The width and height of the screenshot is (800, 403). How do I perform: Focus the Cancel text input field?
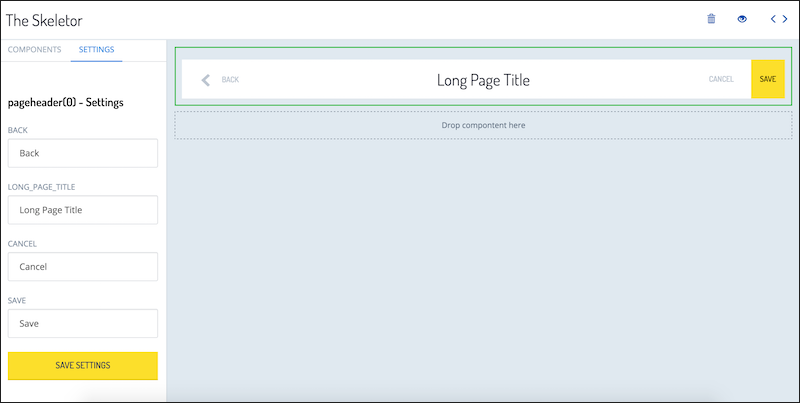point(83,266)
